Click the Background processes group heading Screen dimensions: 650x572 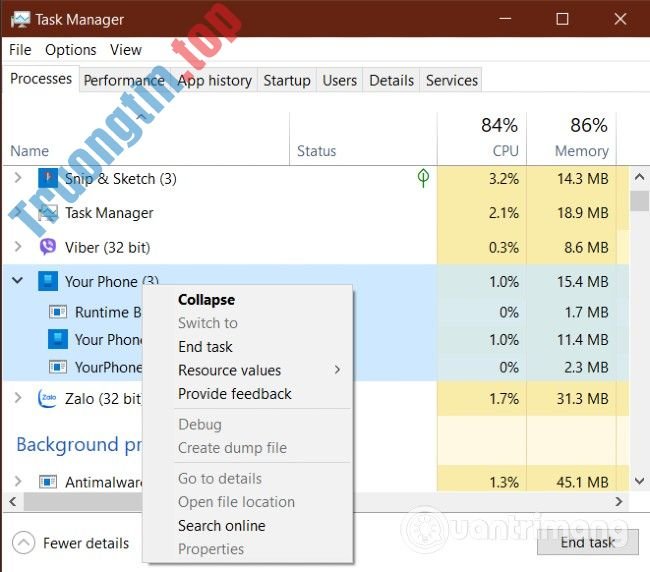pos(79,444)
